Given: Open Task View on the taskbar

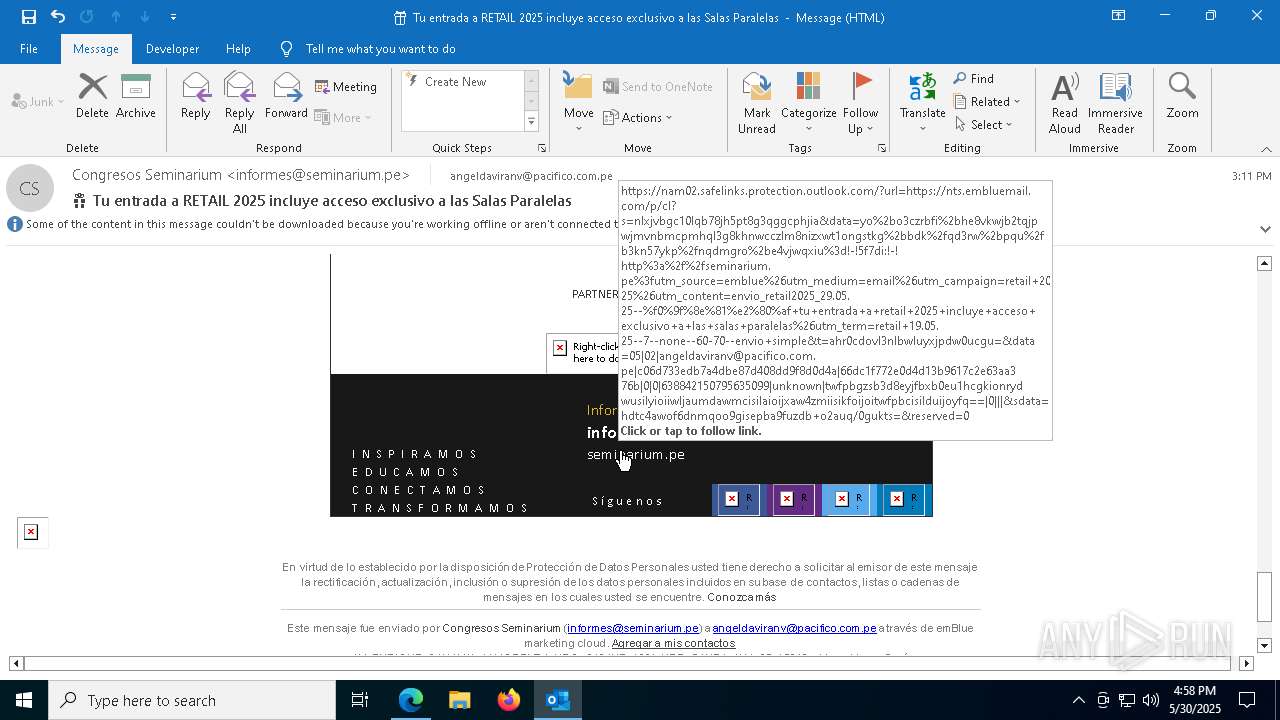Looking at the screenshot, I should click(360, 700).
